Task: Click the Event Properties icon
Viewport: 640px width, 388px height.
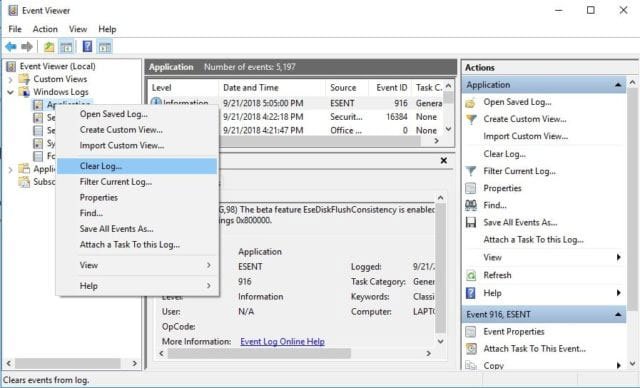Action: point(471,332)
